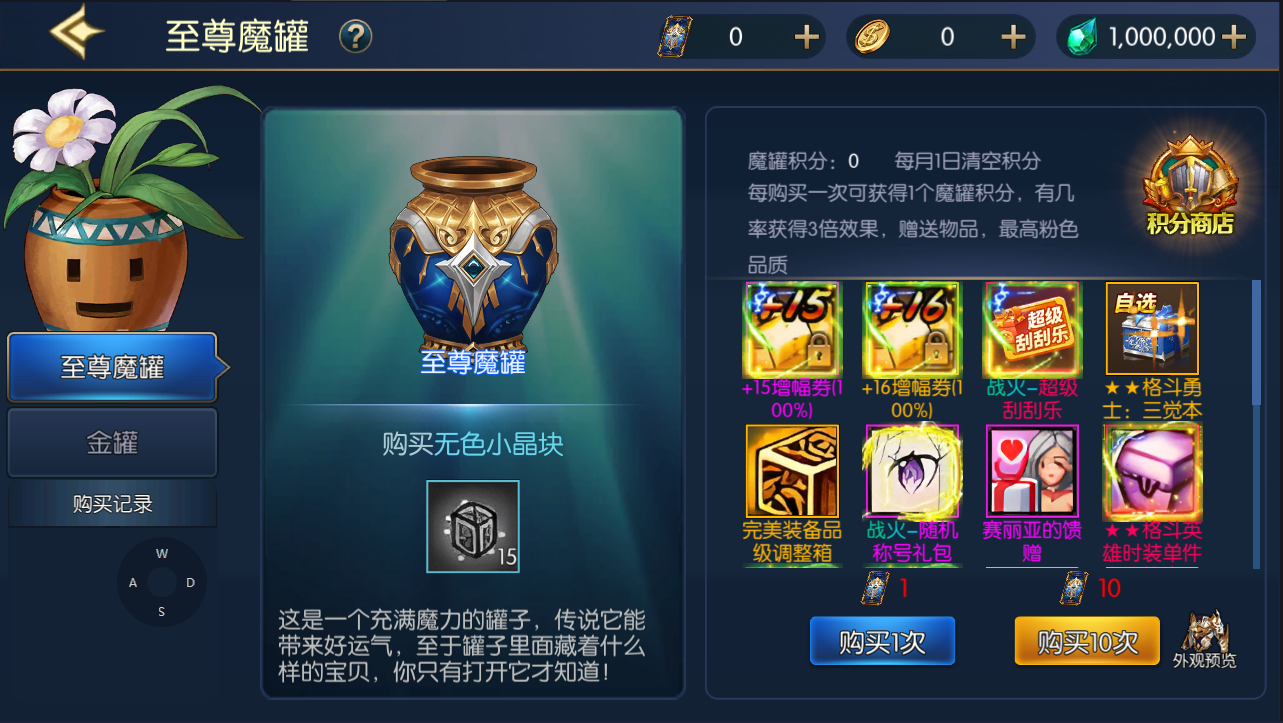
Task: Open the help question mark icon
Action: 355,37
